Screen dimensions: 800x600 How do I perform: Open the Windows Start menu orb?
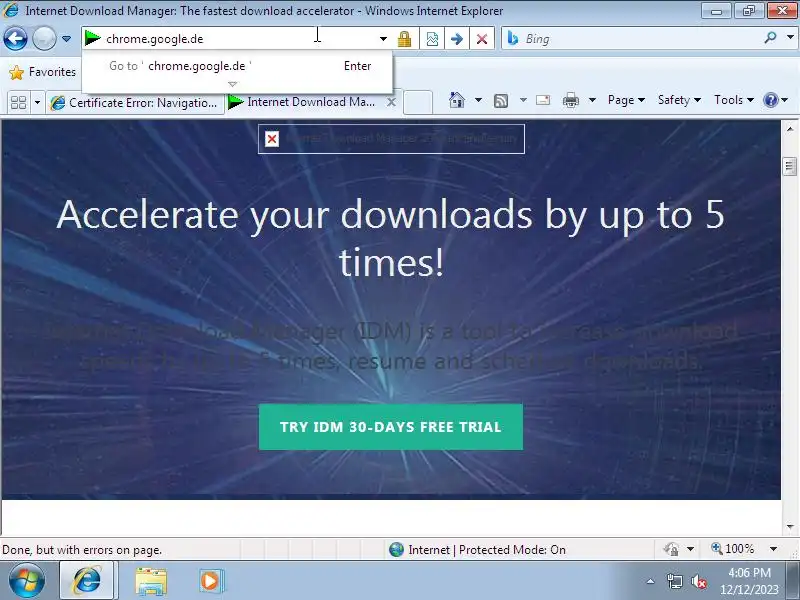click(26, 581)
